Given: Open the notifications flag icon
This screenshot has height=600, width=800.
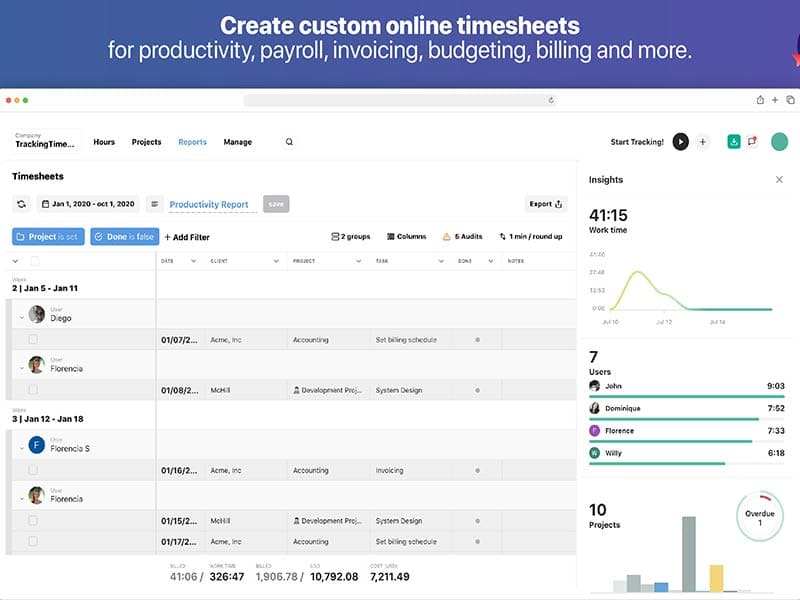Looking at the screenshot, I should [x=752, y=142].
